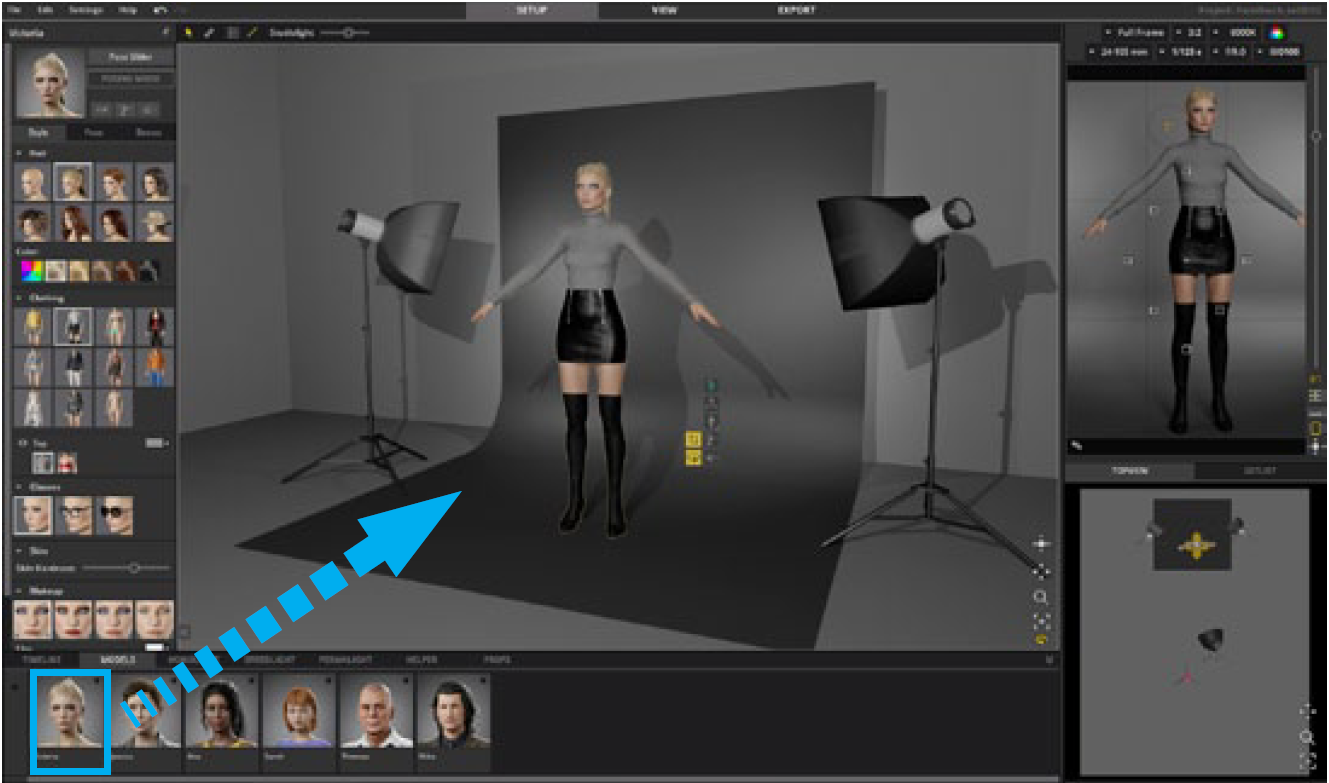Choose the hat hairstyle thumbnail

tap(154, 223)
